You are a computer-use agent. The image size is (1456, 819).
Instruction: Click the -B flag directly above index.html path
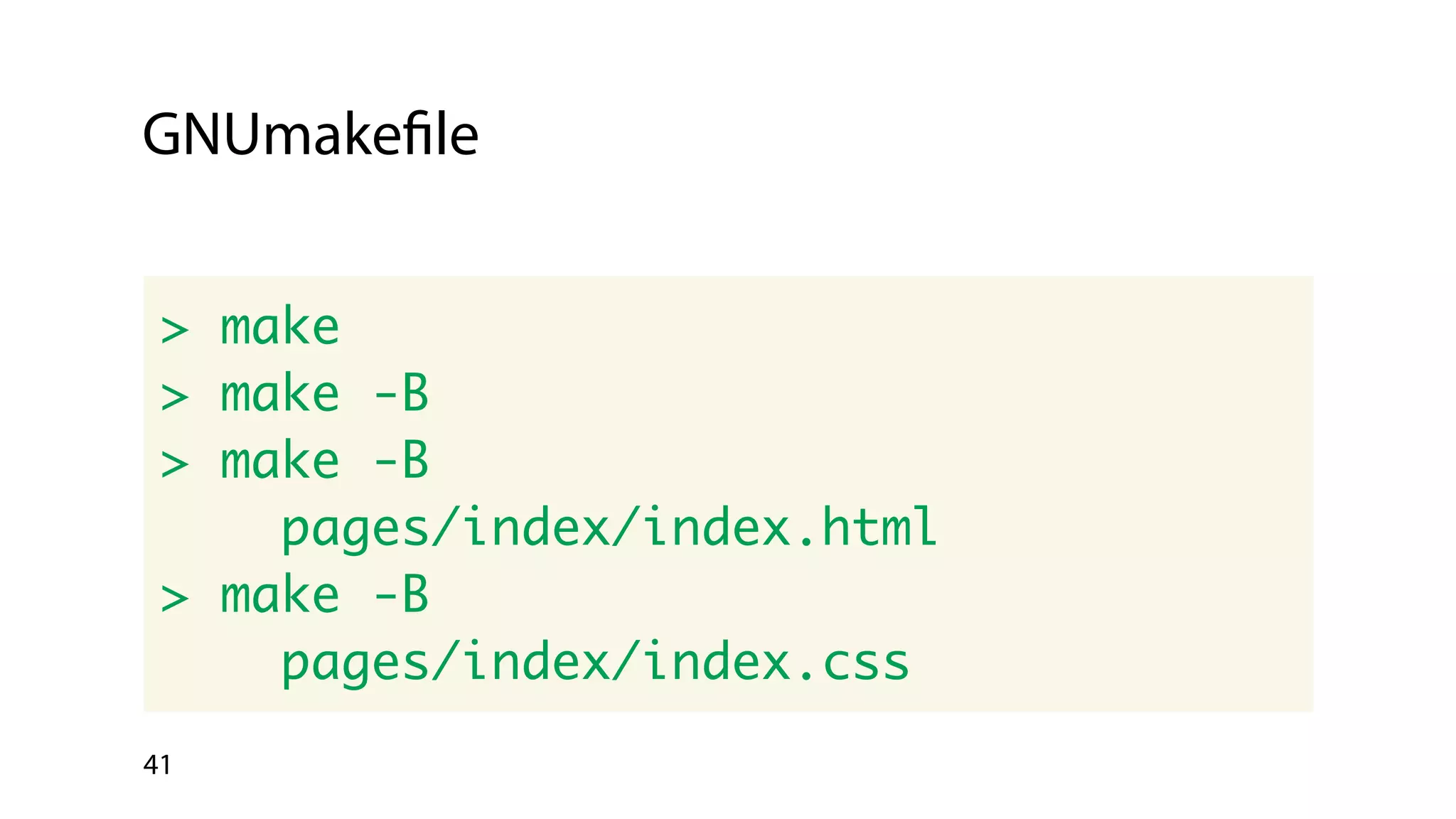coord(402,461)
